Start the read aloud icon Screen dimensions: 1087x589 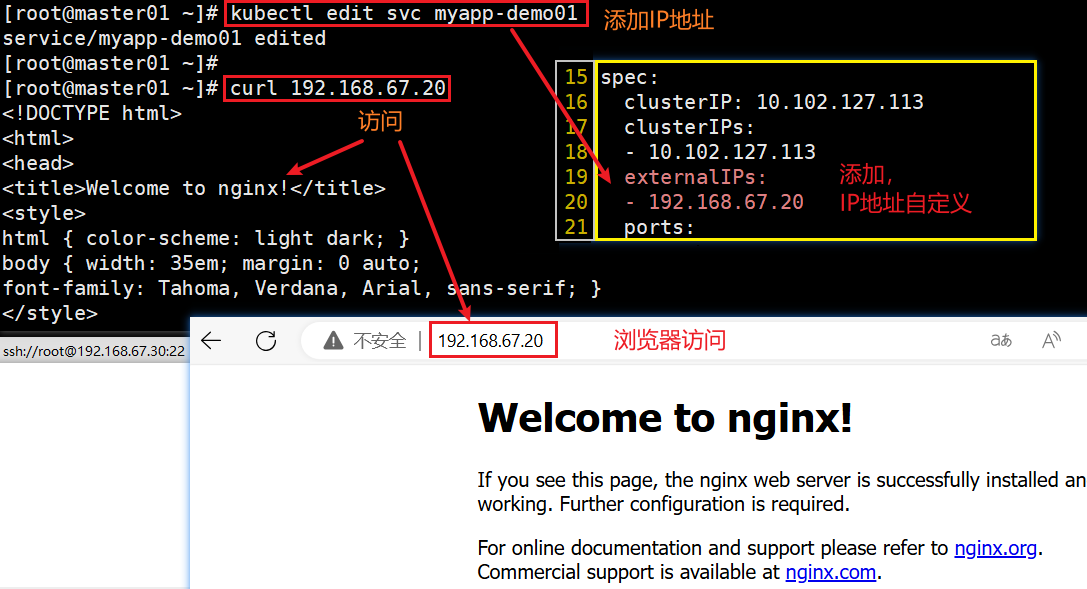point(1051,340)
